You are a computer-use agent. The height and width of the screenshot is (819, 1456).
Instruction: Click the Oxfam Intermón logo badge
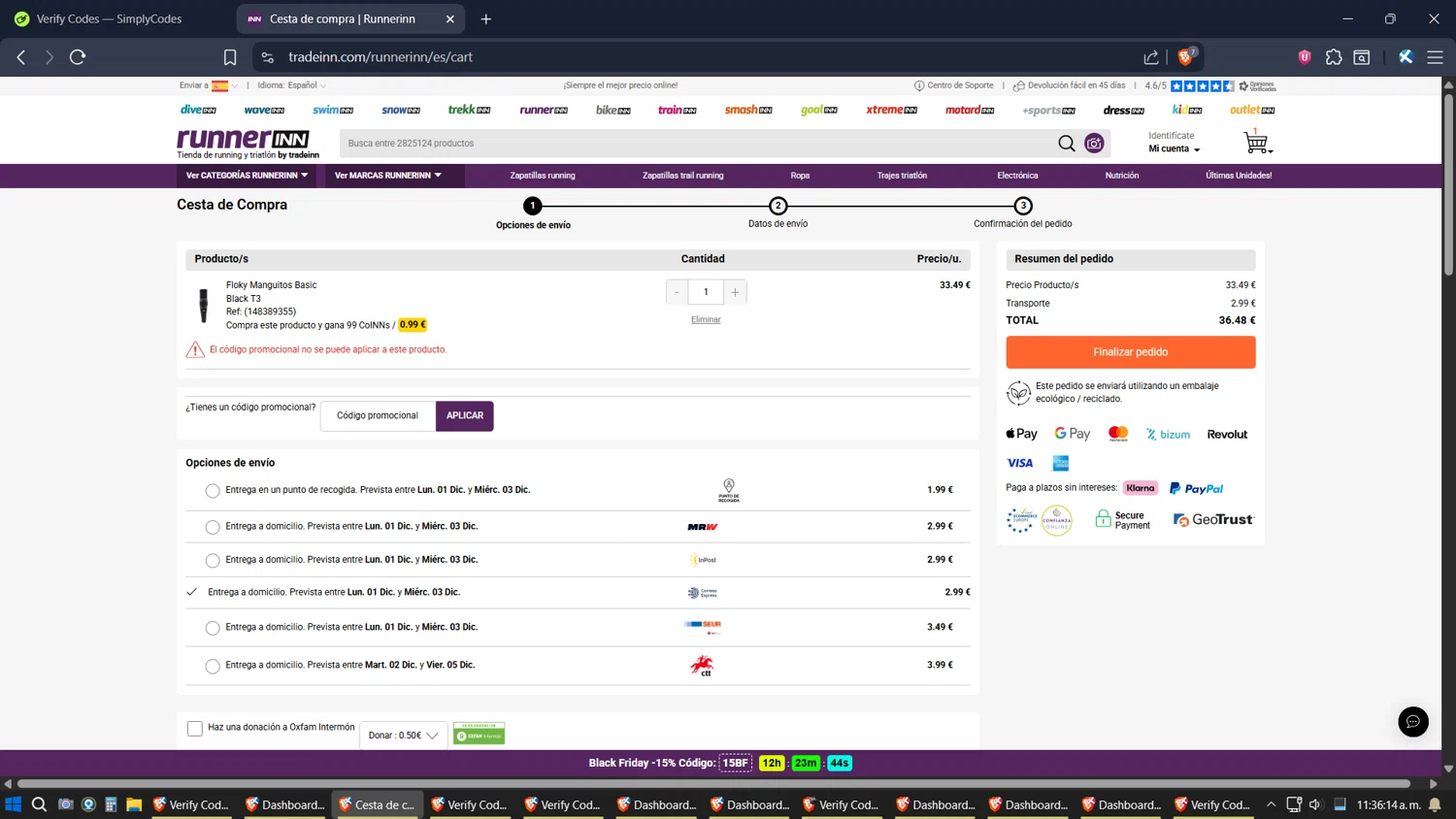point(480,733)
